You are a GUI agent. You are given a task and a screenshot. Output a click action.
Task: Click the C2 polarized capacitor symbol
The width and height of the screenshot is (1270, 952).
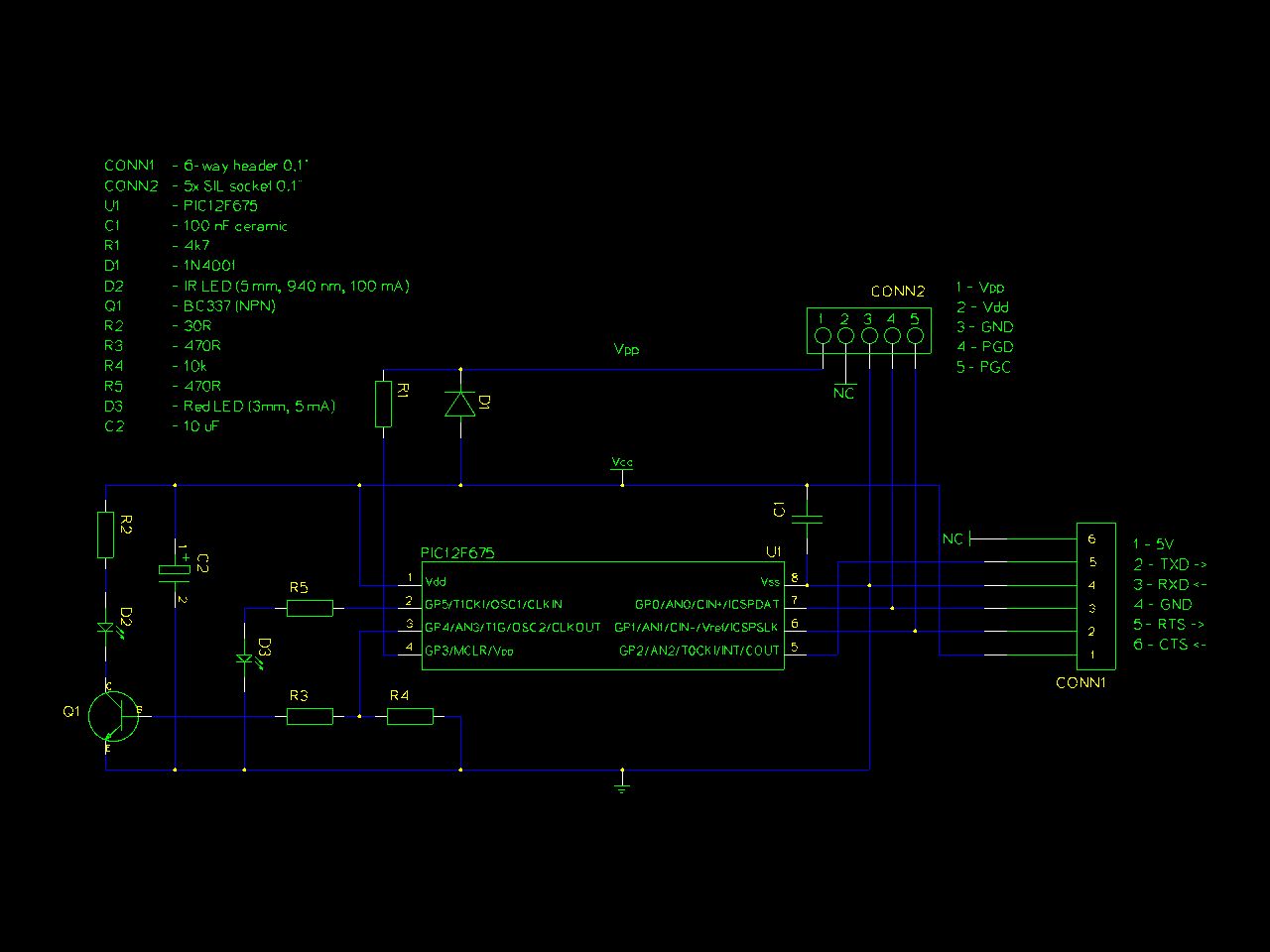[x=175, y=570]
